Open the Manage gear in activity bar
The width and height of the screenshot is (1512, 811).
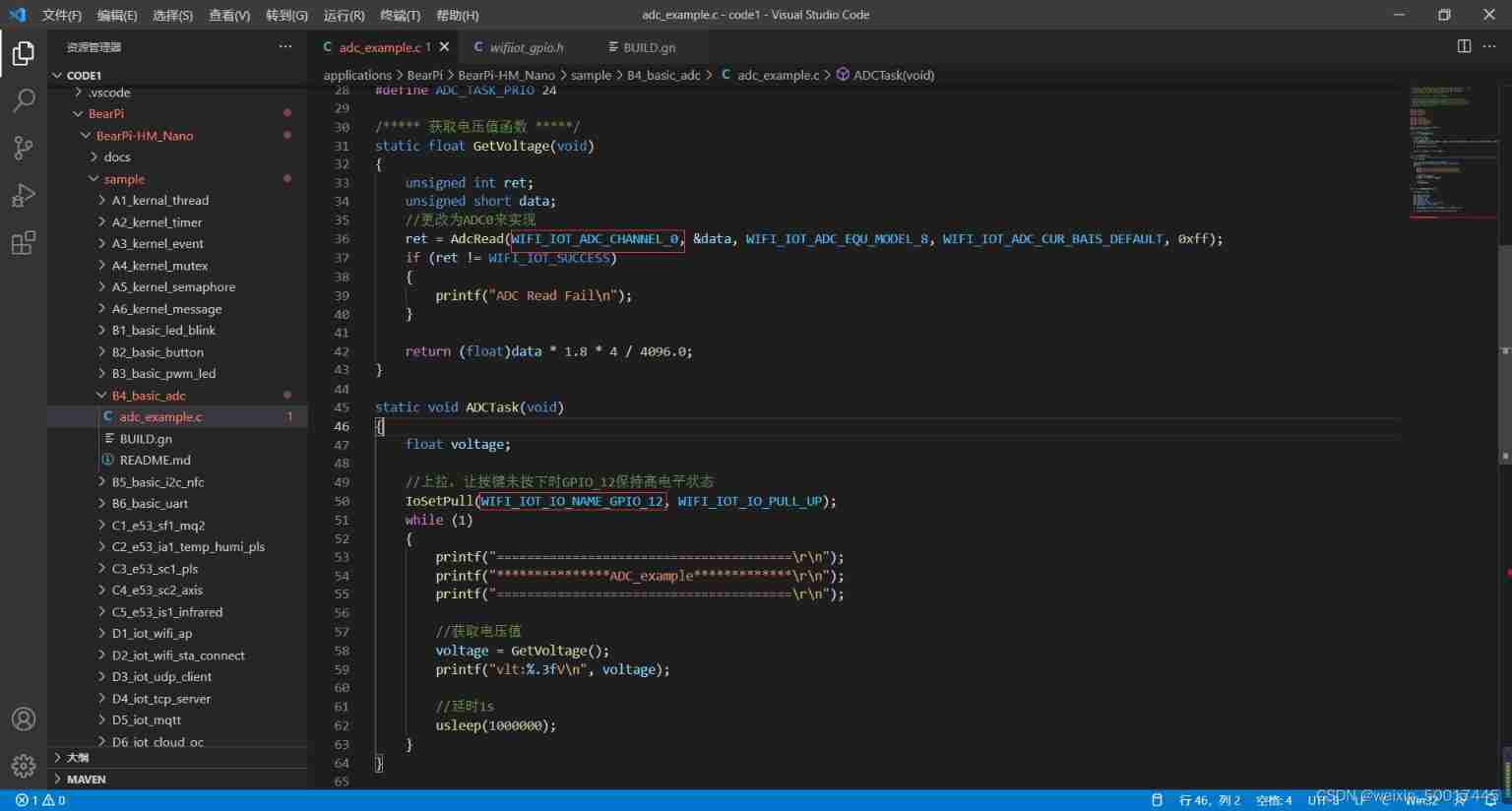[24, 765]
